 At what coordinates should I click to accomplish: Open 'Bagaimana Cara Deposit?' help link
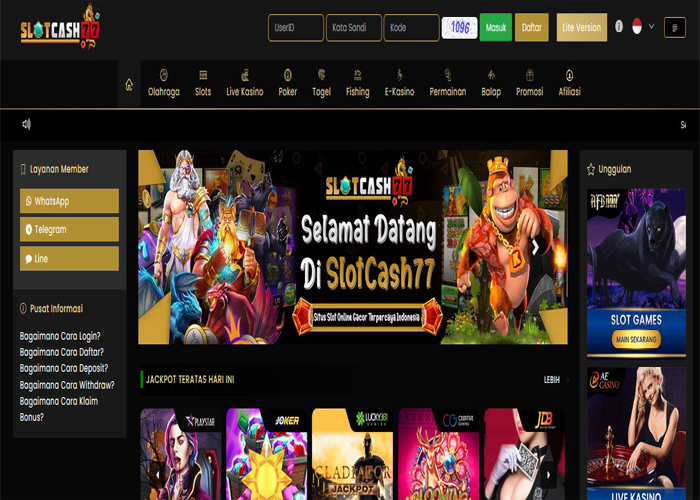pyautogui.click(x=64, y=368)
